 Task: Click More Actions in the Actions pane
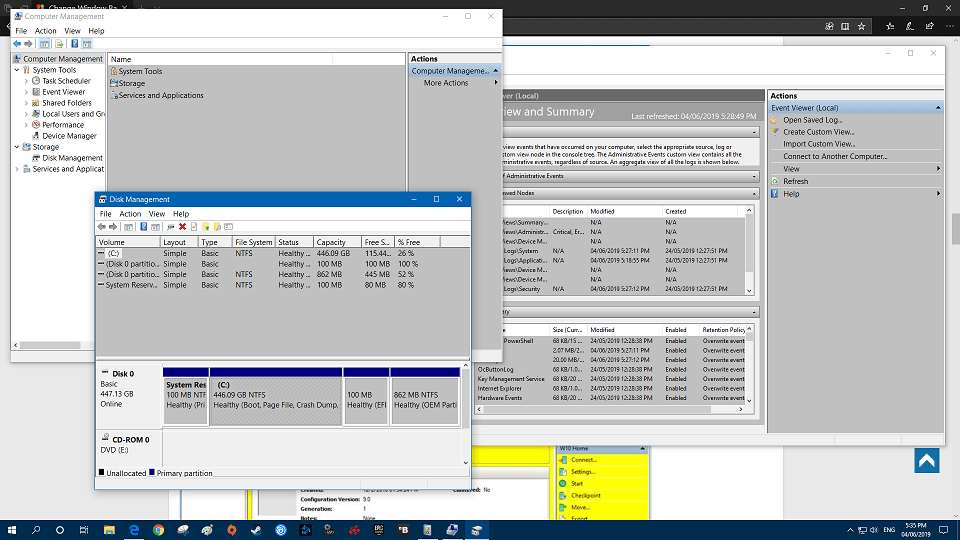[446, 83]
